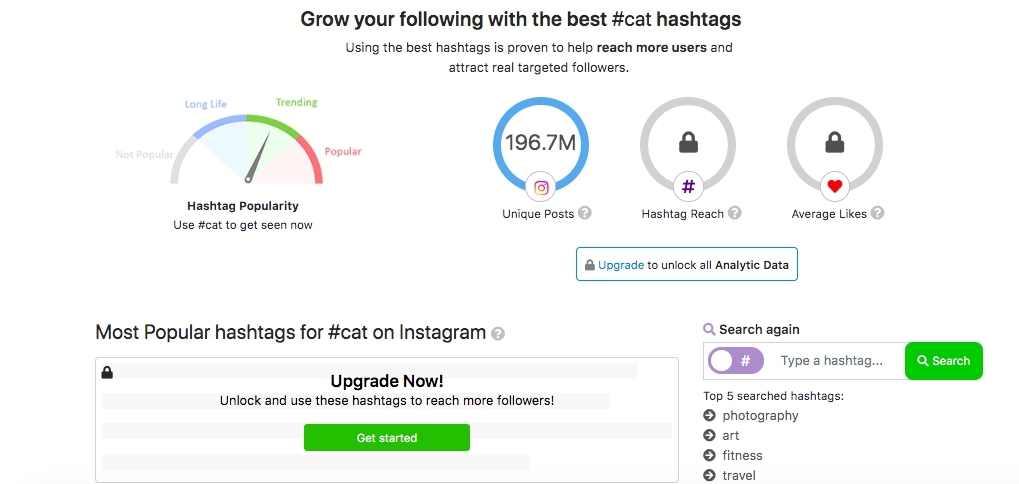1019x484 pixels.
Task: Click the 196.7M Unique Posts circle
Action: coord(541,144)
